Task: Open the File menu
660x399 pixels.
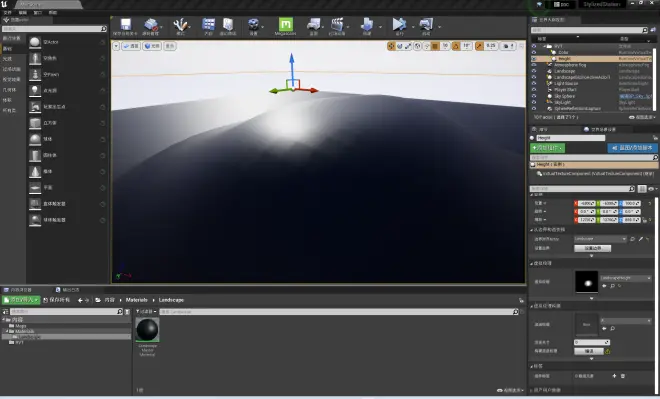Action: (x=8, y=13)
